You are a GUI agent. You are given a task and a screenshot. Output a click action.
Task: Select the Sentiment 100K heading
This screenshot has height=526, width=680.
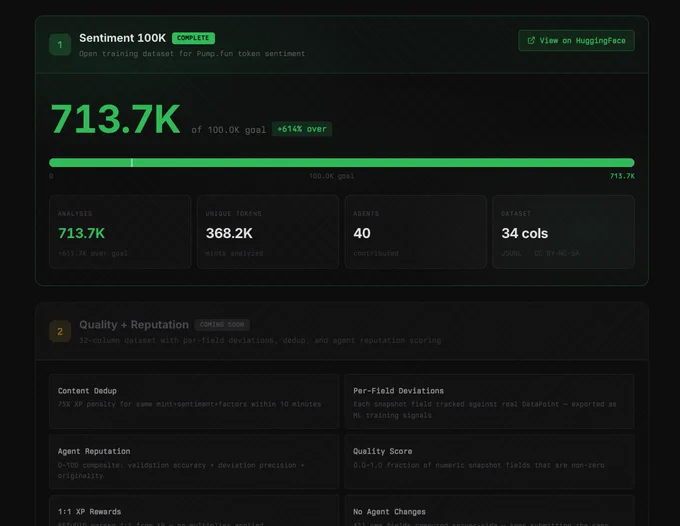point(122,38)
